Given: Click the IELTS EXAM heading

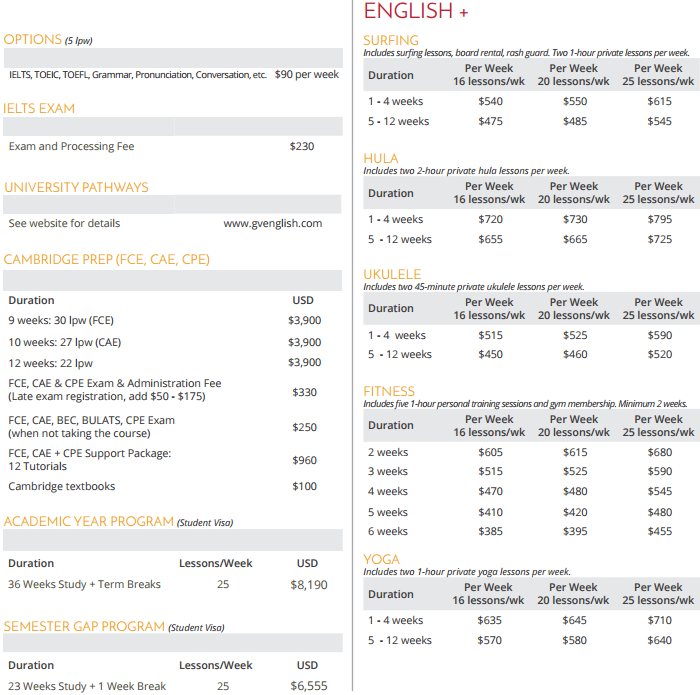Looking at the screenshot, I should [39, 109].
